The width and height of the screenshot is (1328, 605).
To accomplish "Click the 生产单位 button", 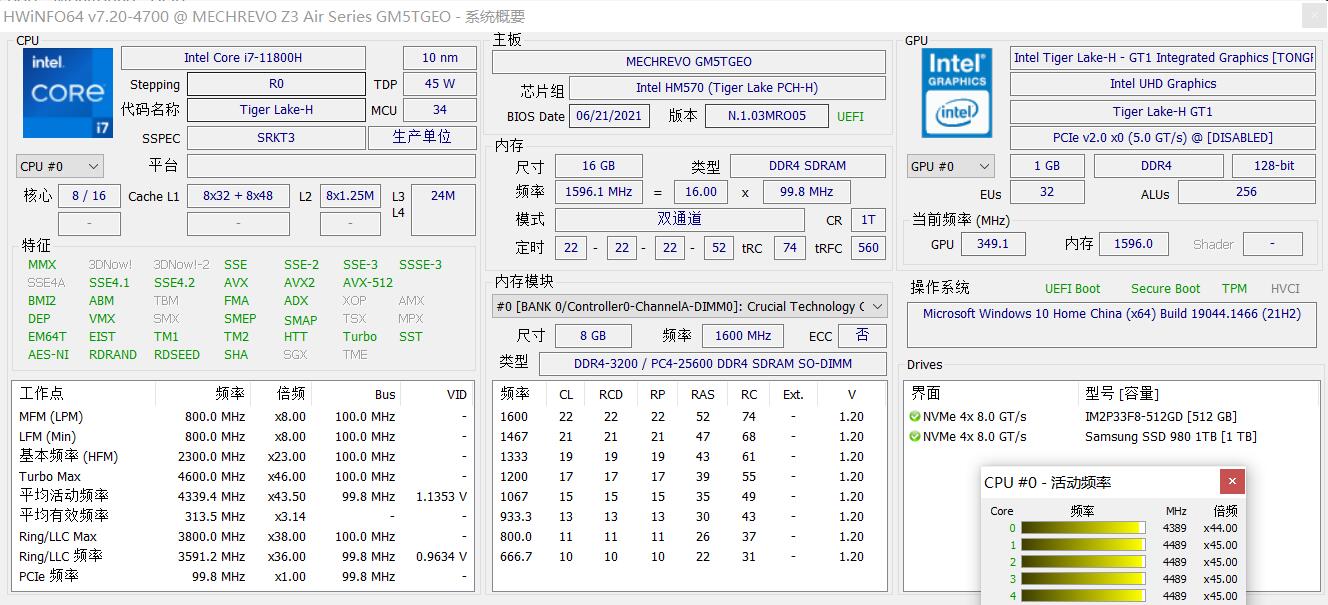I will pyautogui.click(x=422, y=137).
